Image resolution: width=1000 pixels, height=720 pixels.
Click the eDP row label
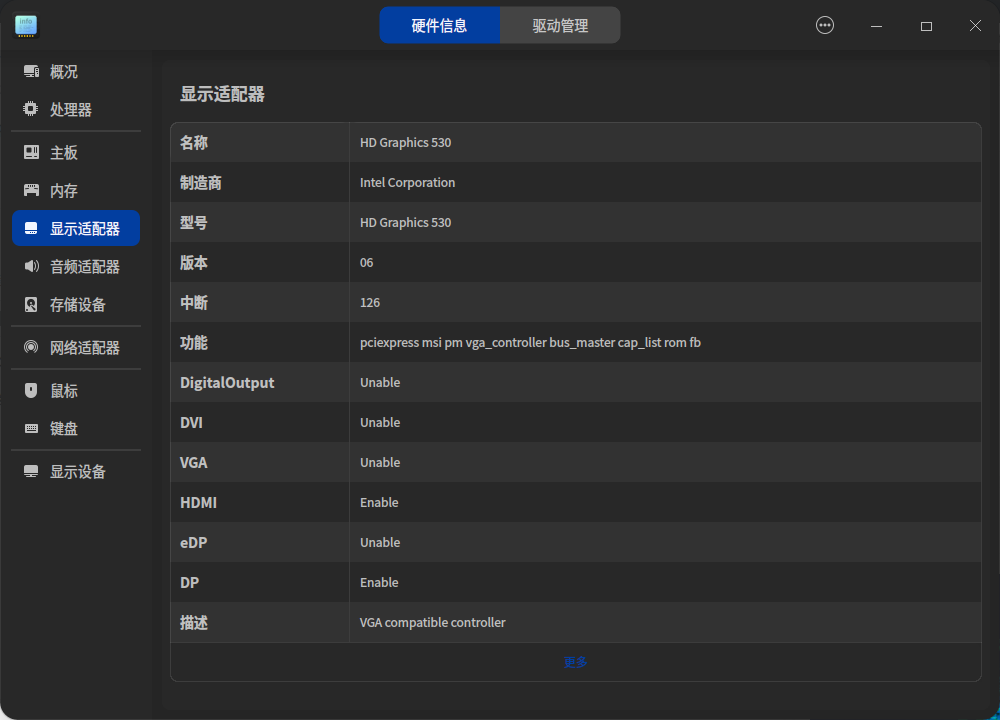[193, 543]
